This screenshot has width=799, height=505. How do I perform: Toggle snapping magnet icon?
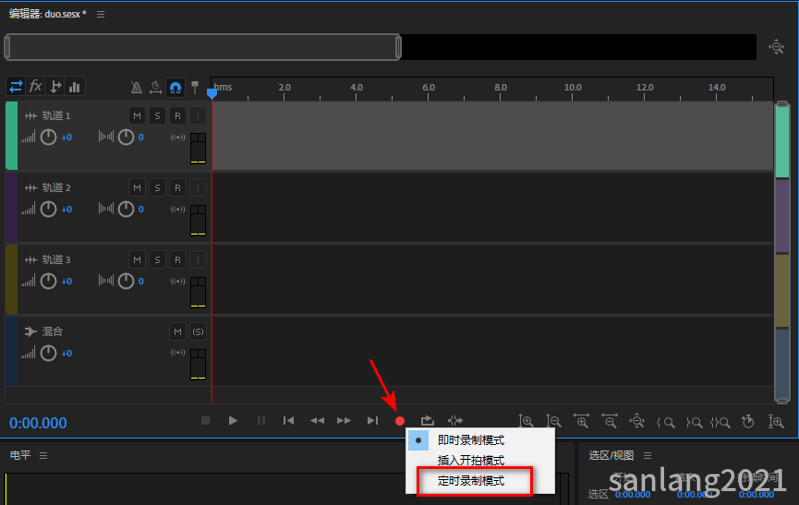(175, 88)
